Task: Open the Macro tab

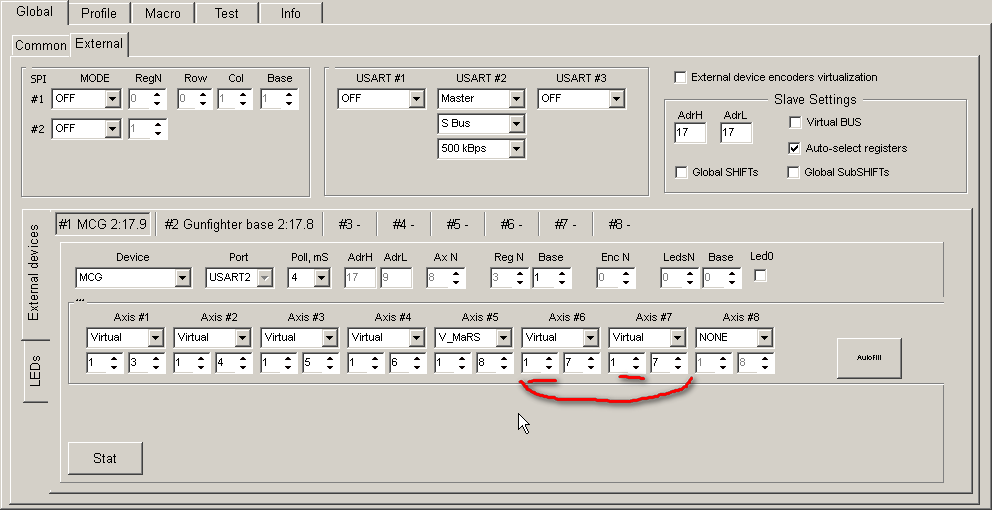Action: pyautogui.click(x=163, y=13)
